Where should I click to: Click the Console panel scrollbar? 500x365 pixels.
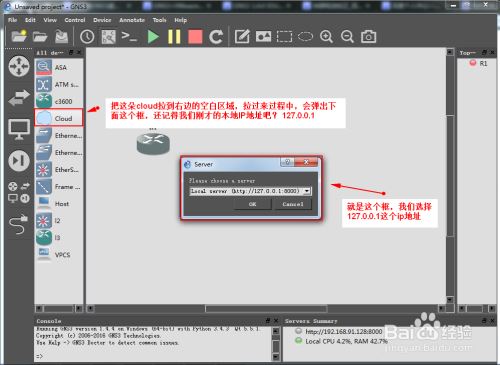(x=276, y=344)
